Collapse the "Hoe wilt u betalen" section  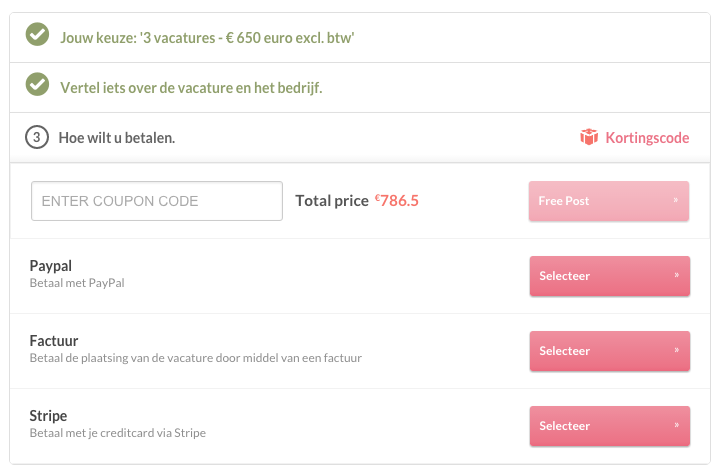click(117, 137)
